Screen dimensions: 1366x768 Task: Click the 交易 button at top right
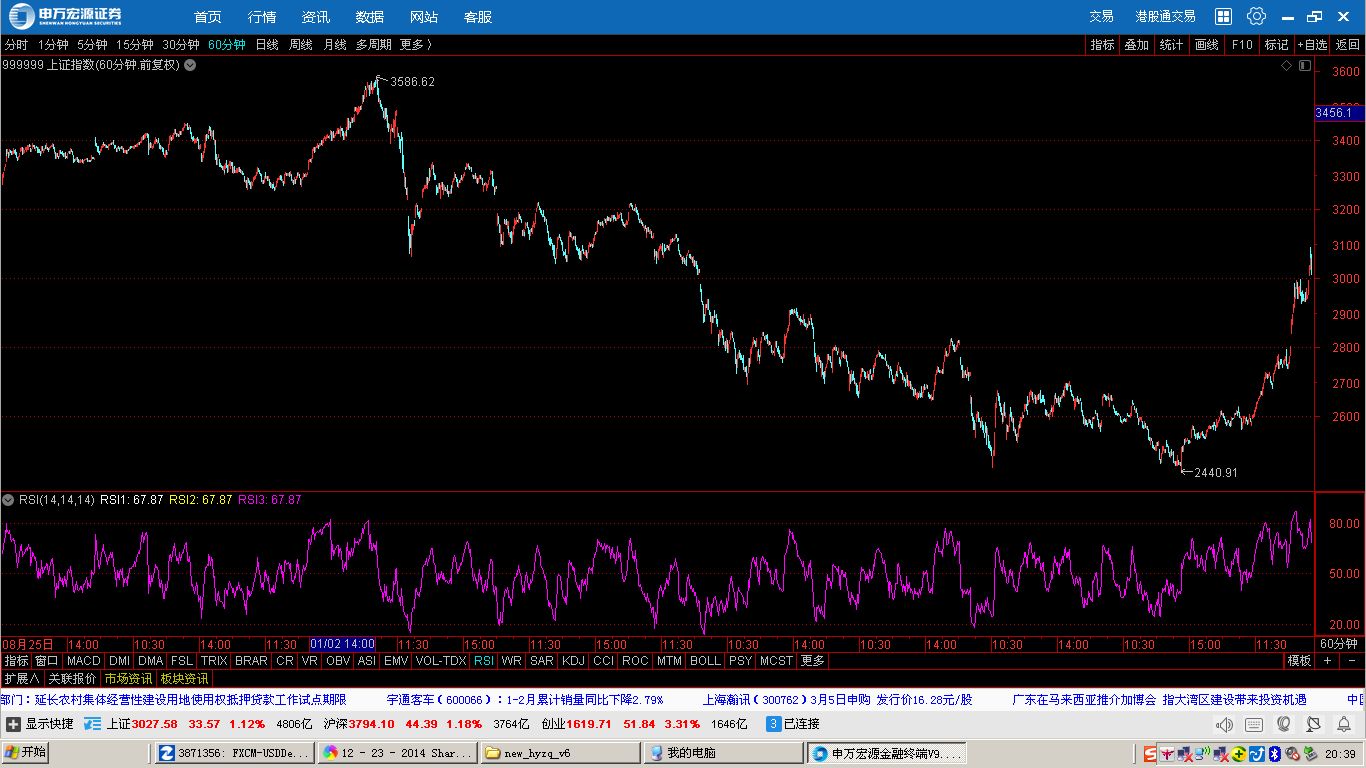(1101, 17)
